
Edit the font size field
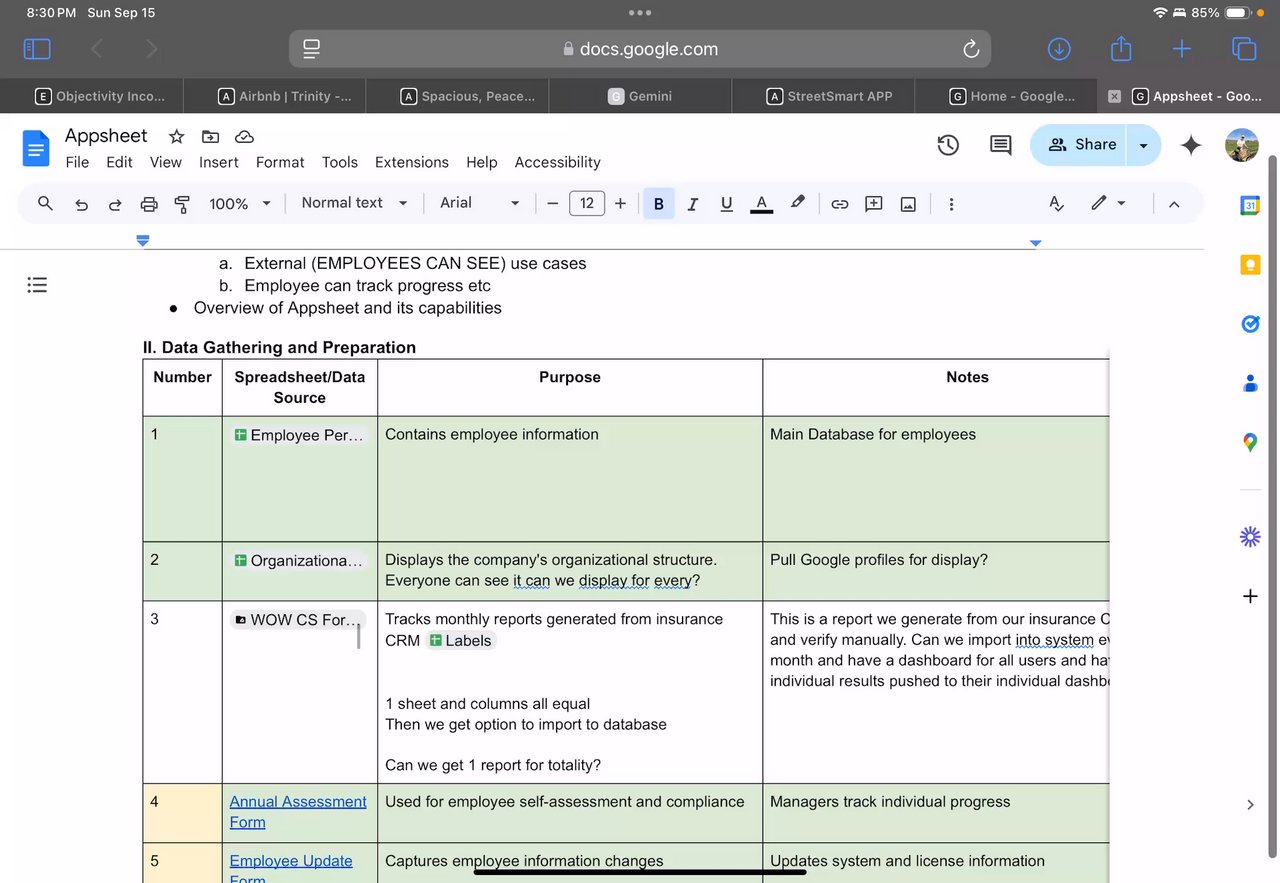[587, 204]
